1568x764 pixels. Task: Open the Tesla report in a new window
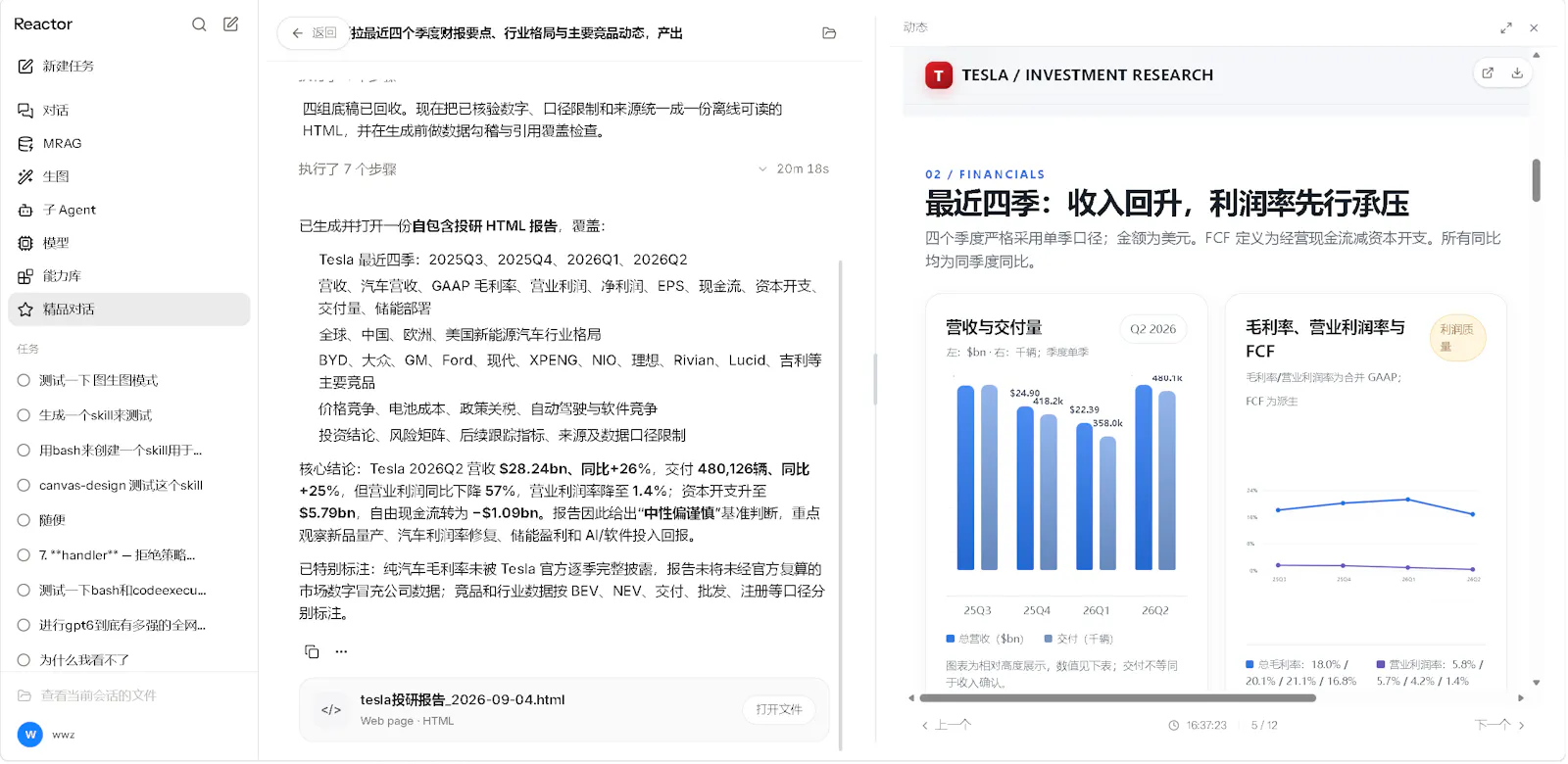[x=1488, y=73]
